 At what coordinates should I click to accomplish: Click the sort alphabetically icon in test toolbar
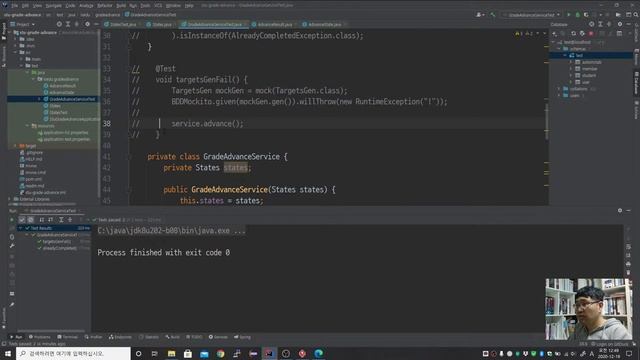pos(41,220)
